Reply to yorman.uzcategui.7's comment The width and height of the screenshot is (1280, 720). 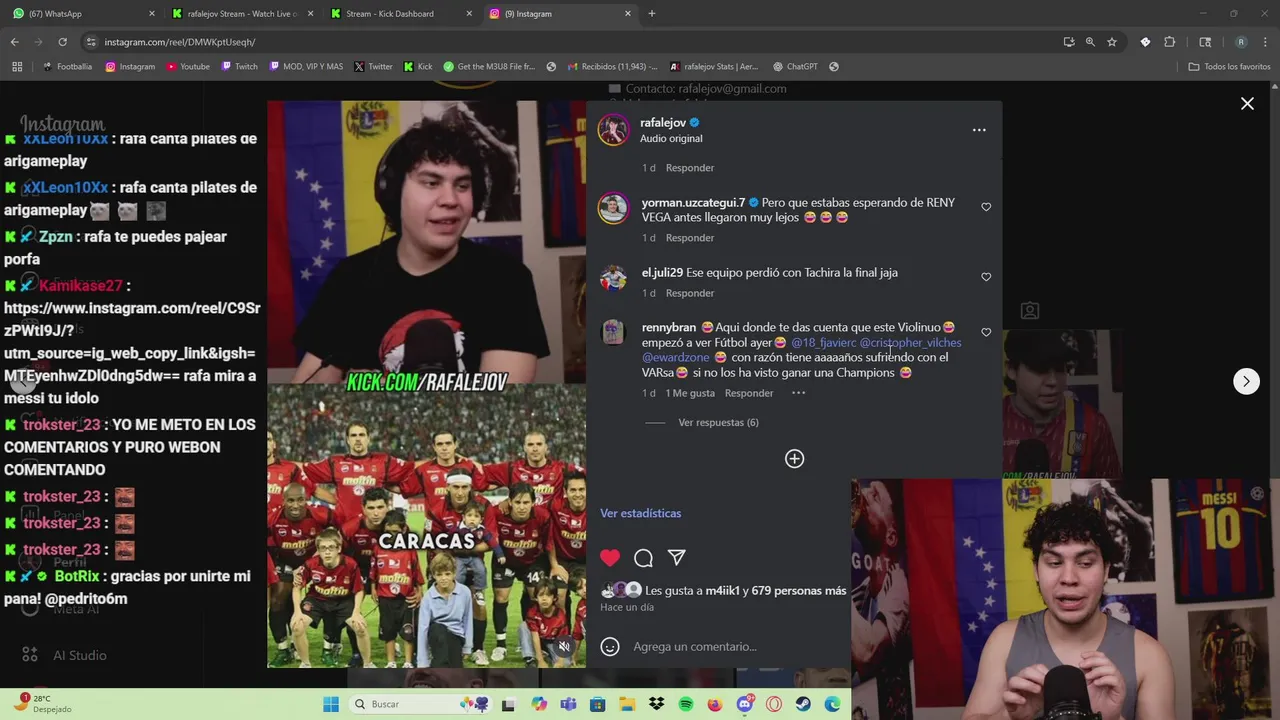click(x=690, y=238)
